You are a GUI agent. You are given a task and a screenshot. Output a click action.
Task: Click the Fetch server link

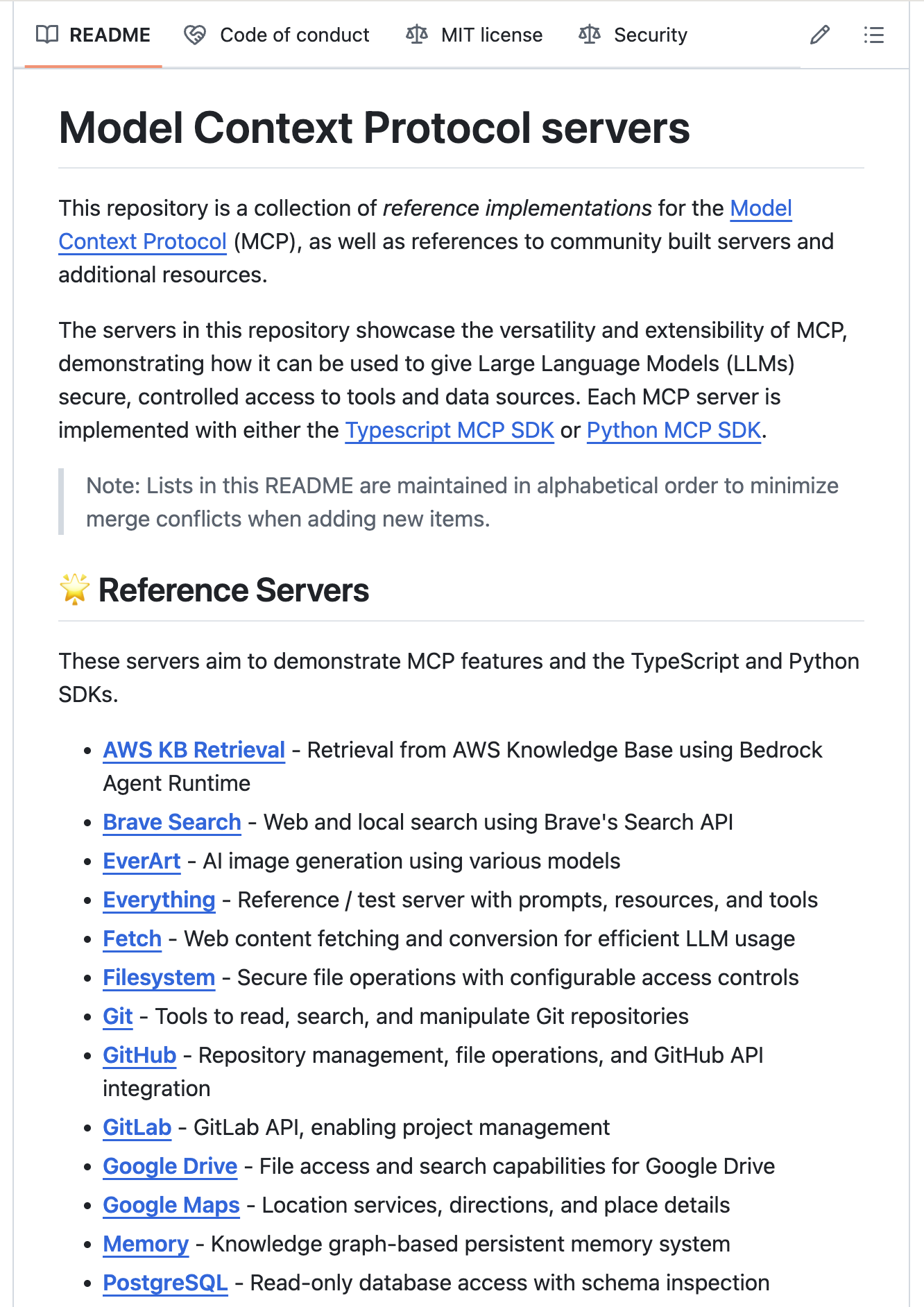132,939
